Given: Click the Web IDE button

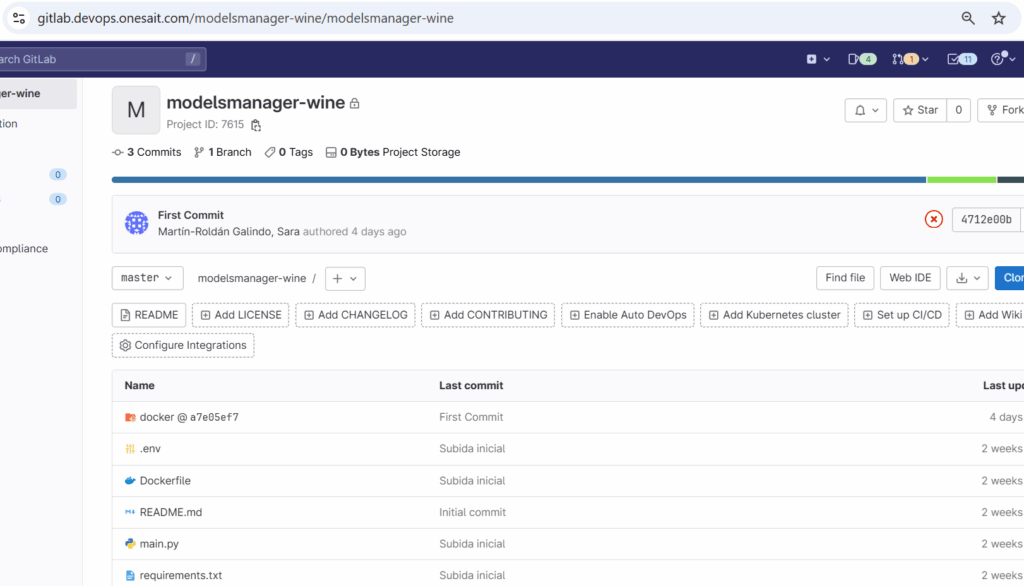Looking at the screenshot, I should [x=909, y=278].
